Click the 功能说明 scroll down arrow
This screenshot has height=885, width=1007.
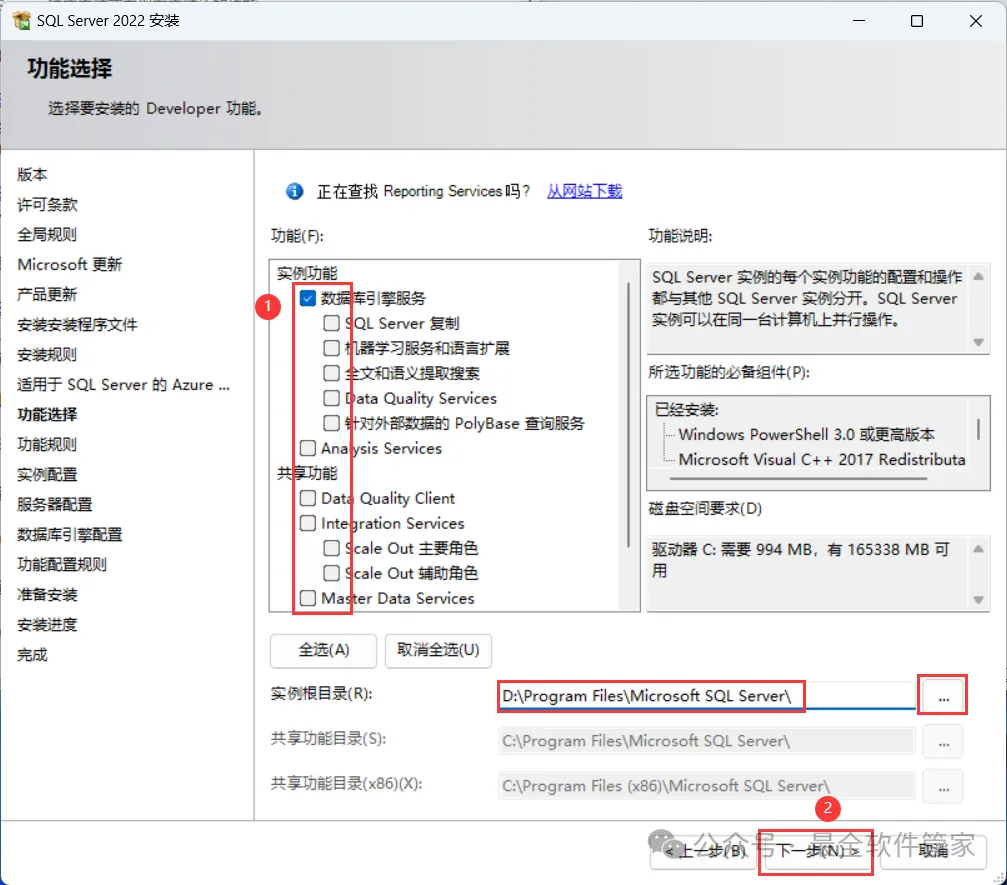(x=979, y=342)
